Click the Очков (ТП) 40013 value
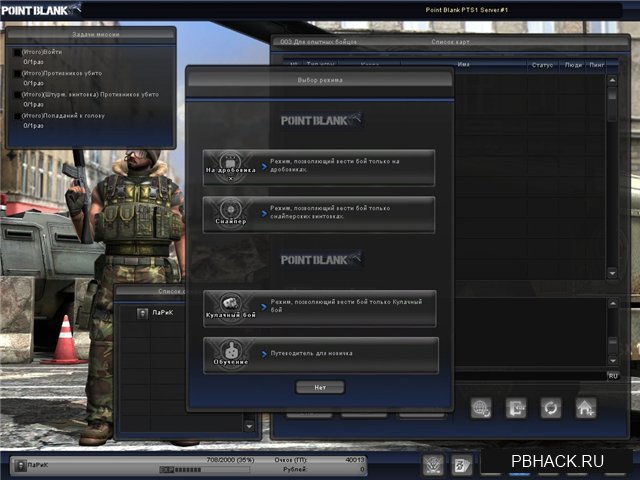 pos(354,460)
